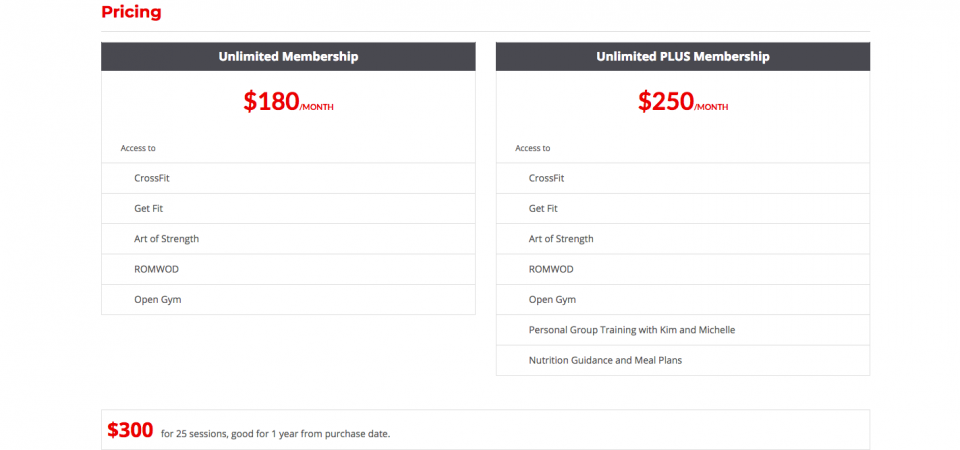Click the 25 sessions description text
Viewport: 960px width, 450px height.
tap(276, 434)
